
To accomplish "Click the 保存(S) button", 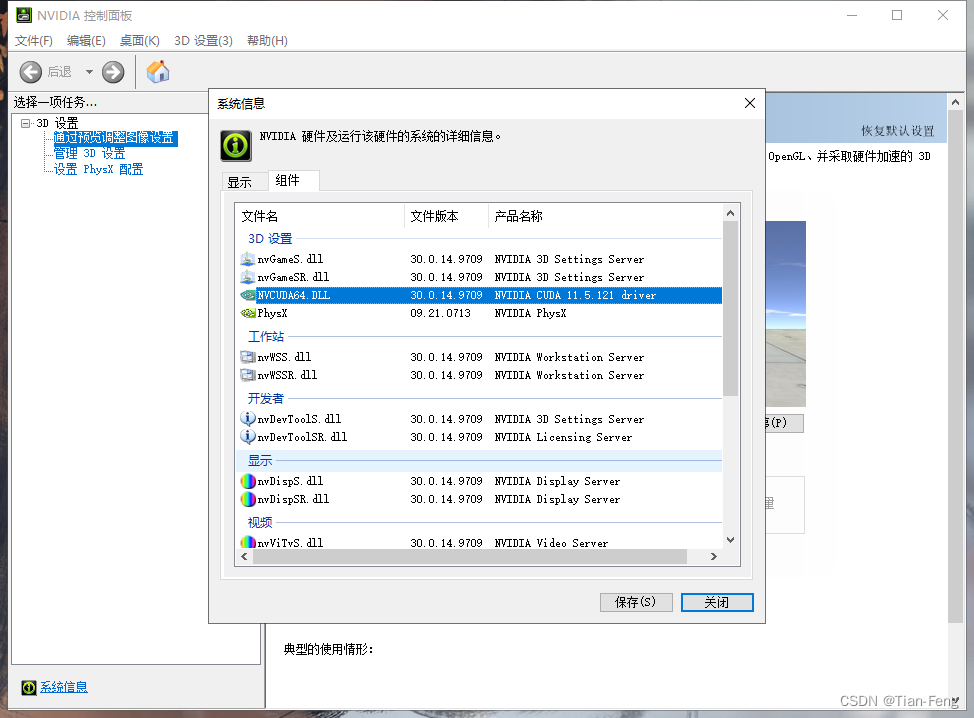I will click(635, 602).
